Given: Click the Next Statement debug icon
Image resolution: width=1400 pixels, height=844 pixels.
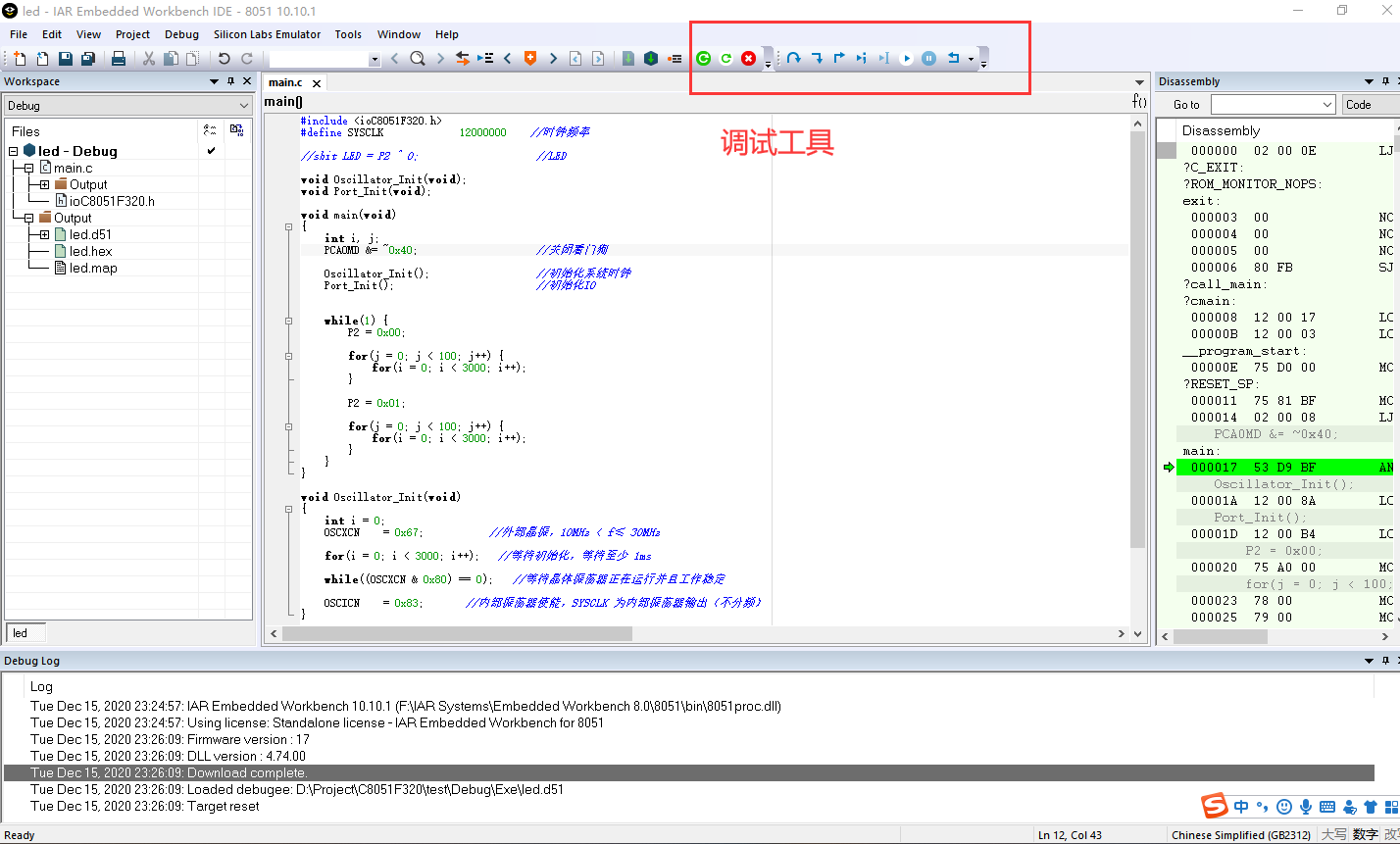Looking at the screenshot, I should coord(861,59).
